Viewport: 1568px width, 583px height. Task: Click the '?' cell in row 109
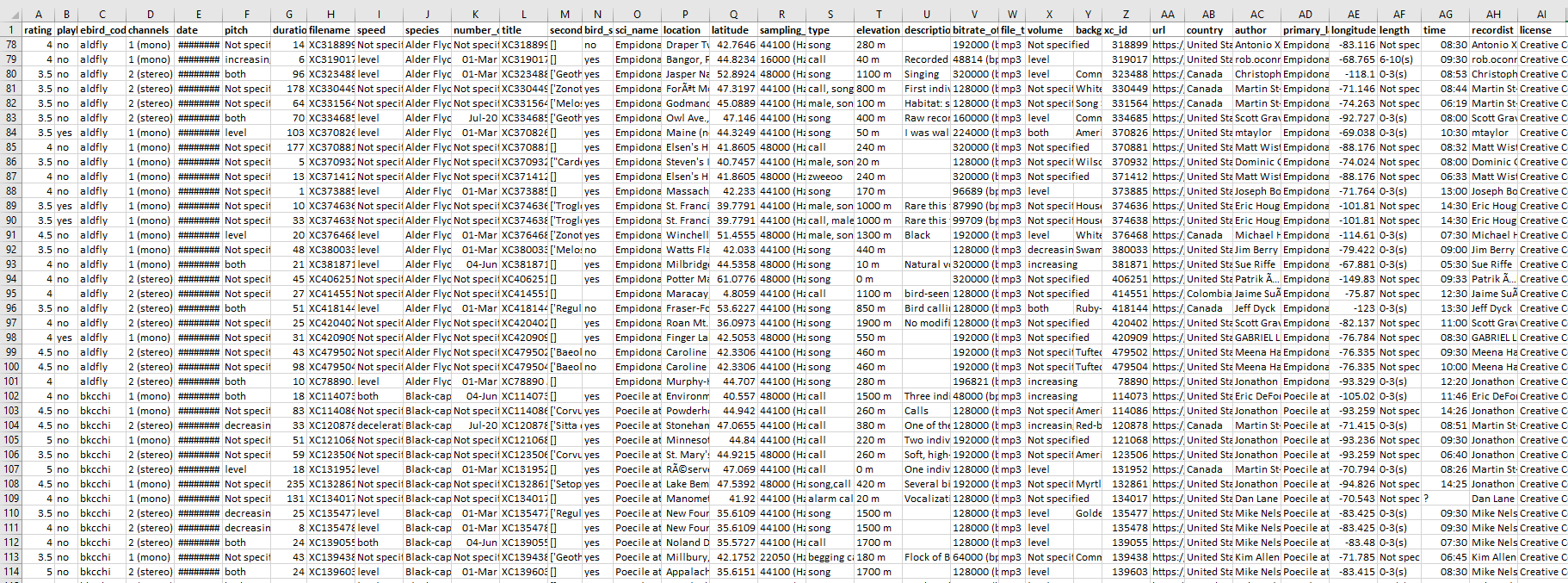pos(1445,499)
